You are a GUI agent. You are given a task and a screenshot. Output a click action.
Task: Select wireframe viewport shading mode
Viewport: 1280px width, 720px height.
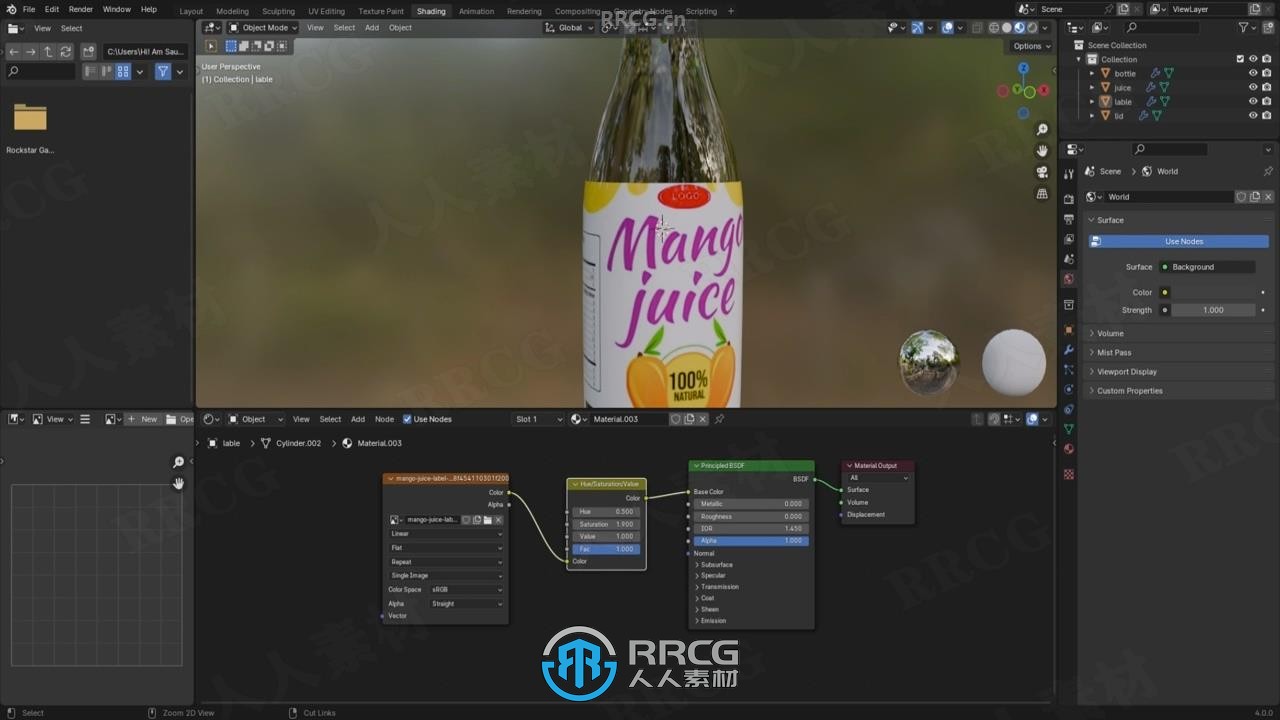(x=994, y=28)
